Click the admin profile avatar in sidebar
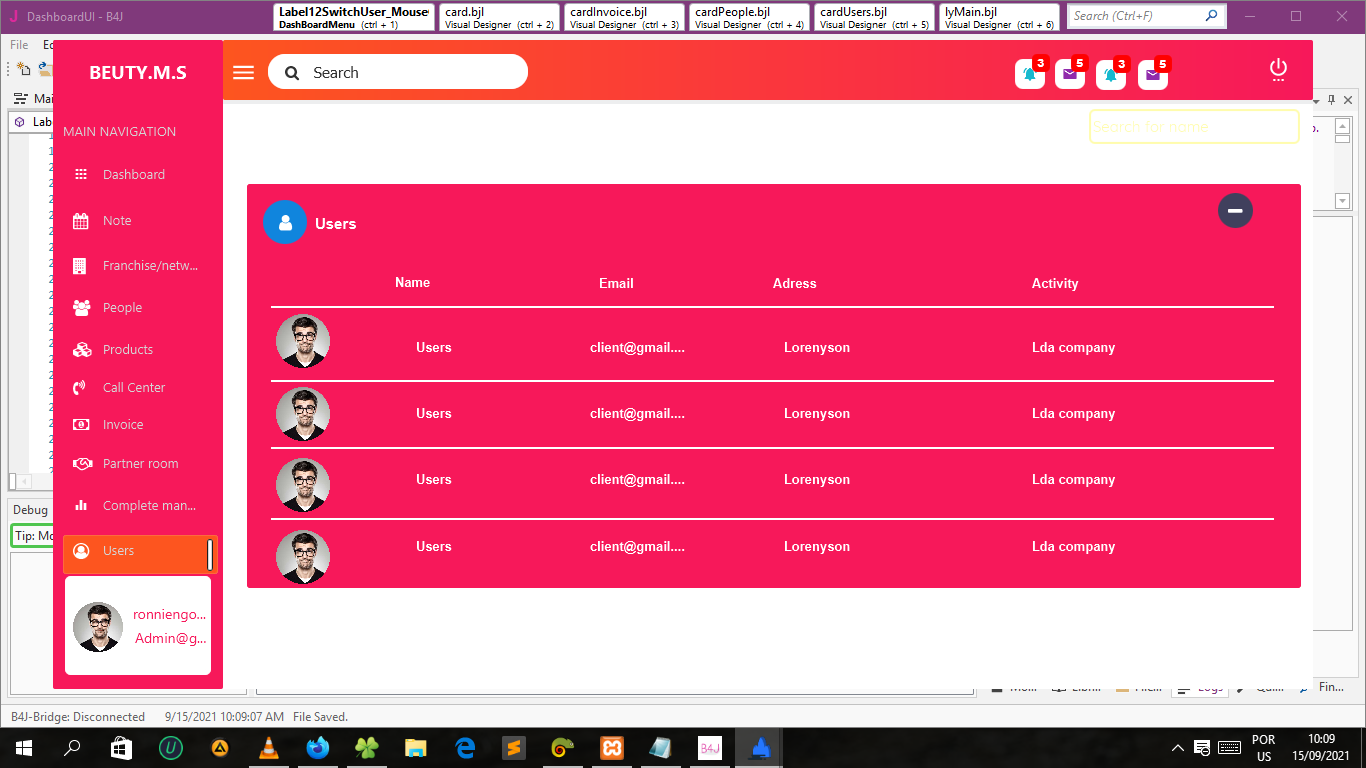Viewport: 1366px width, 768px height. click(98, 627)
